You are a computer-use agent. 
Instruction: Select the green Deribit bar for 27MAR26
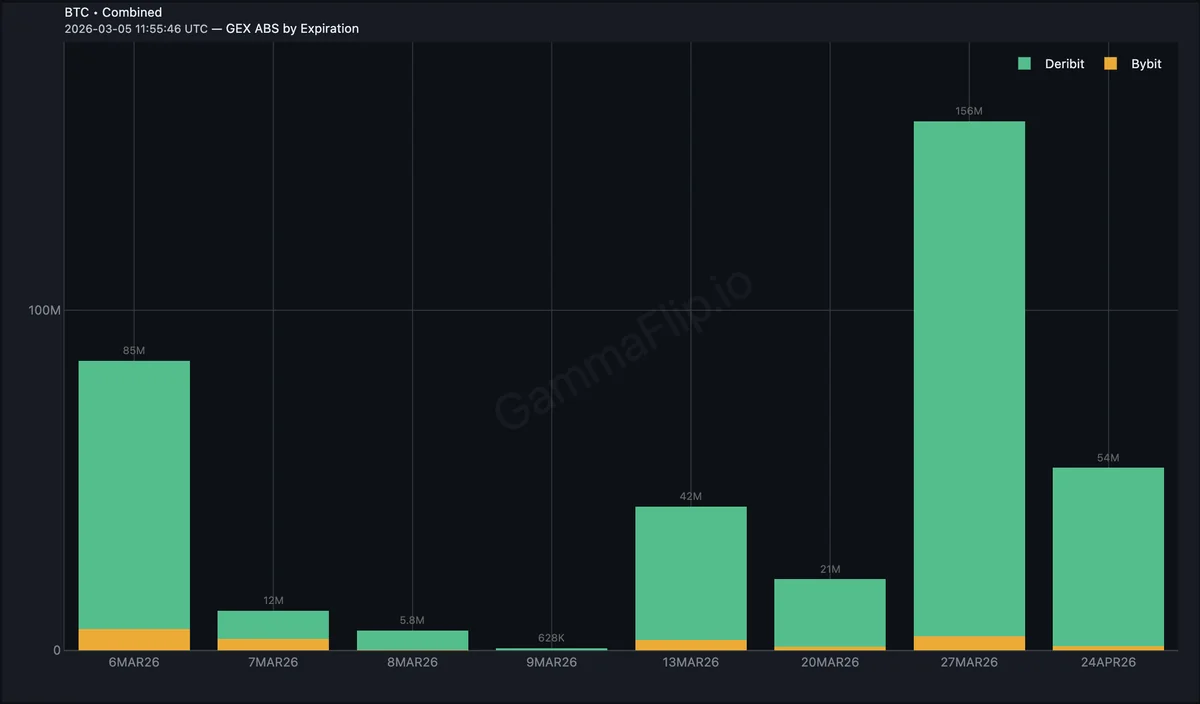point(969,378)
